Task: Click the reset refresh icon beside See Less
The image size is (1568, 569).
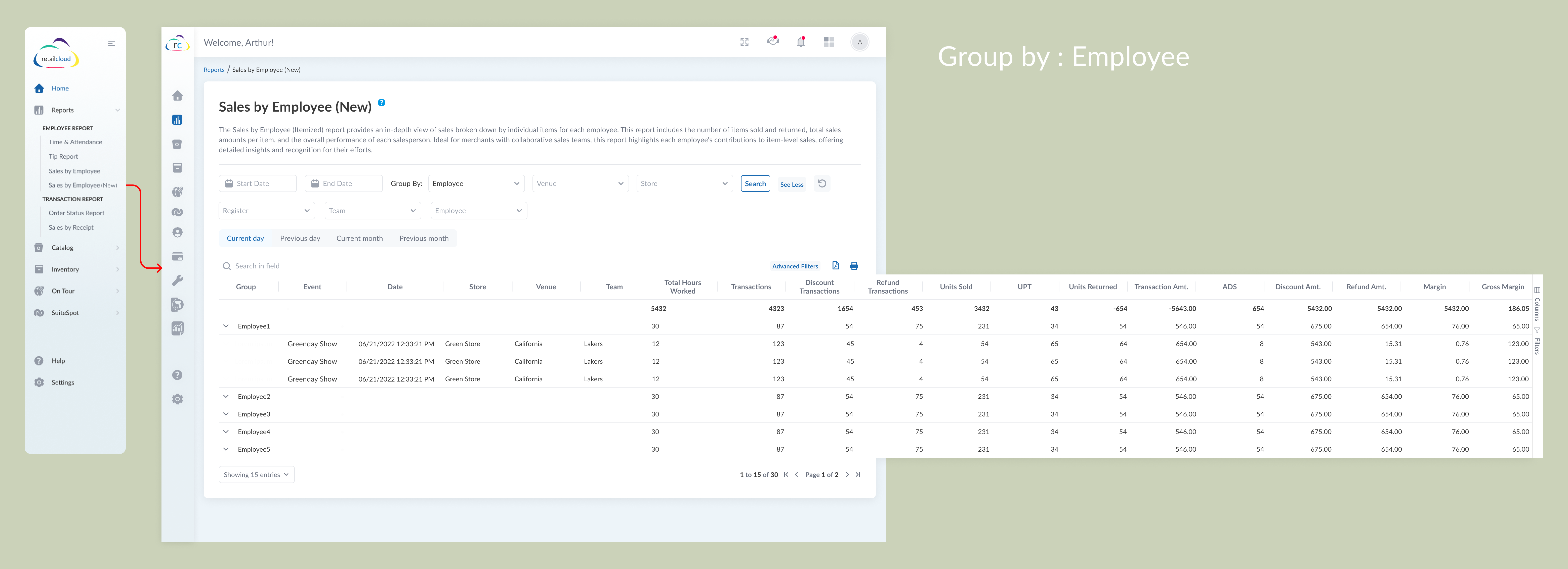Action: [x=822, y=183]
